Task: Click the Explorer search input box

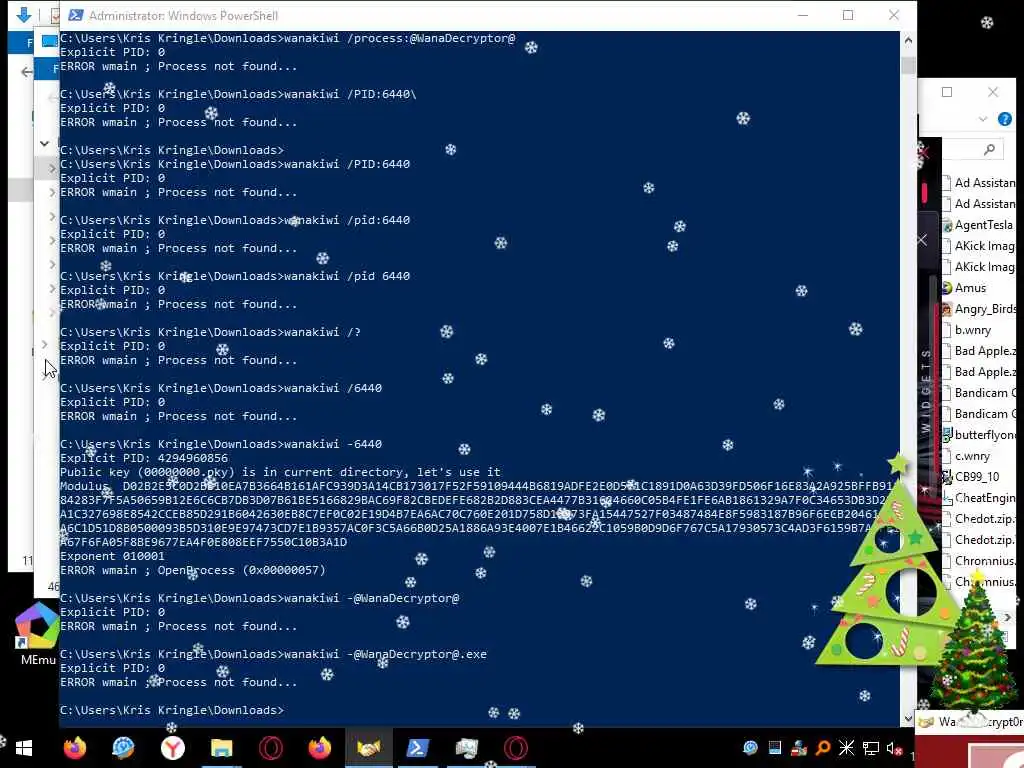Action: coord(973,150)
